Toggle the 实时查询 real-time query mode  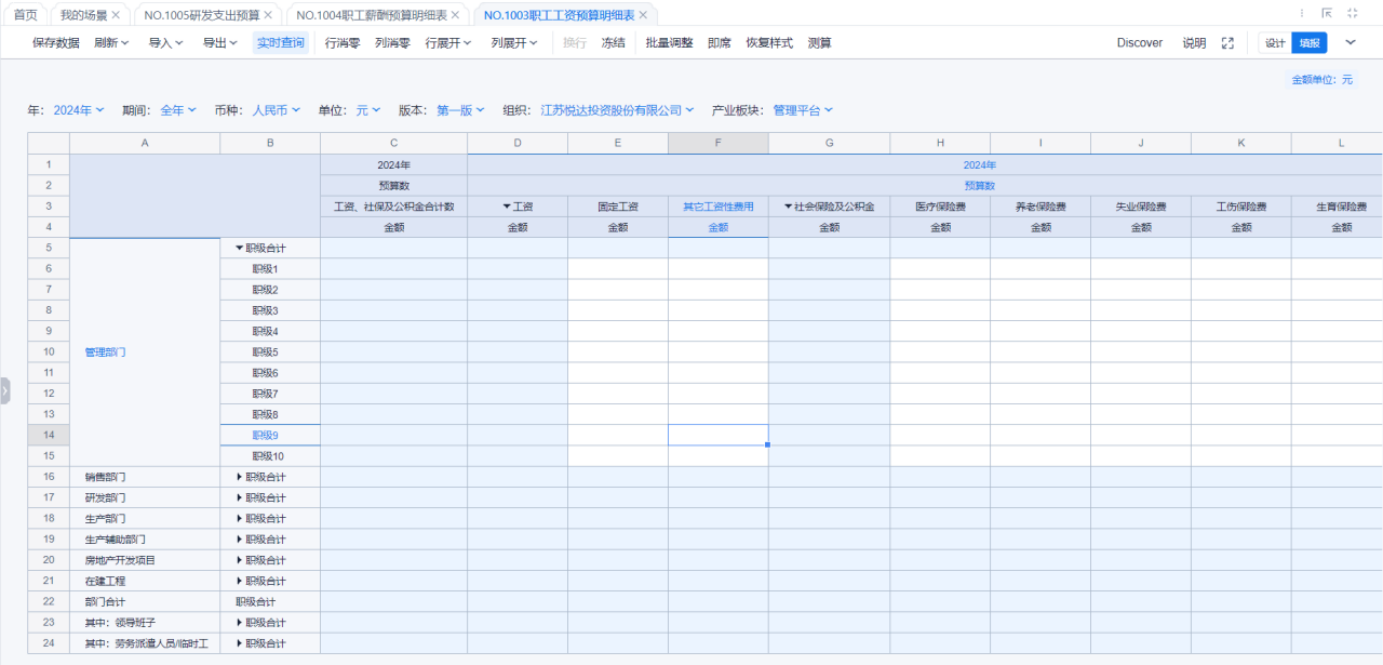280,43
